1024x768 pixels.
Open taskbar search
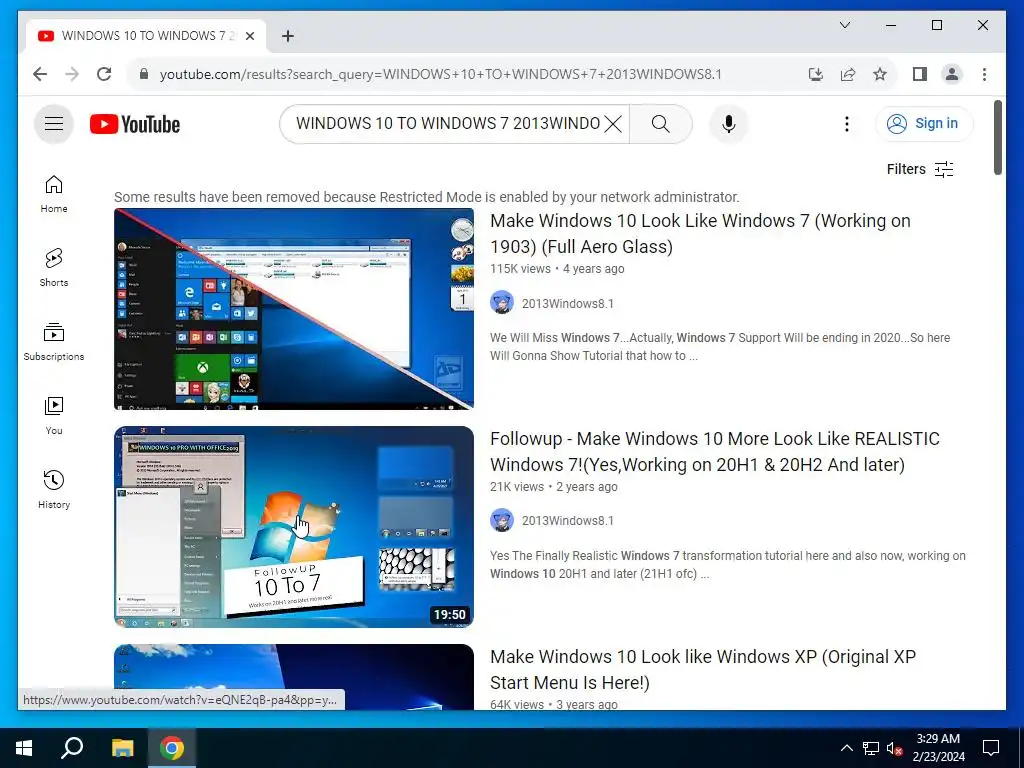pos(72,748)
